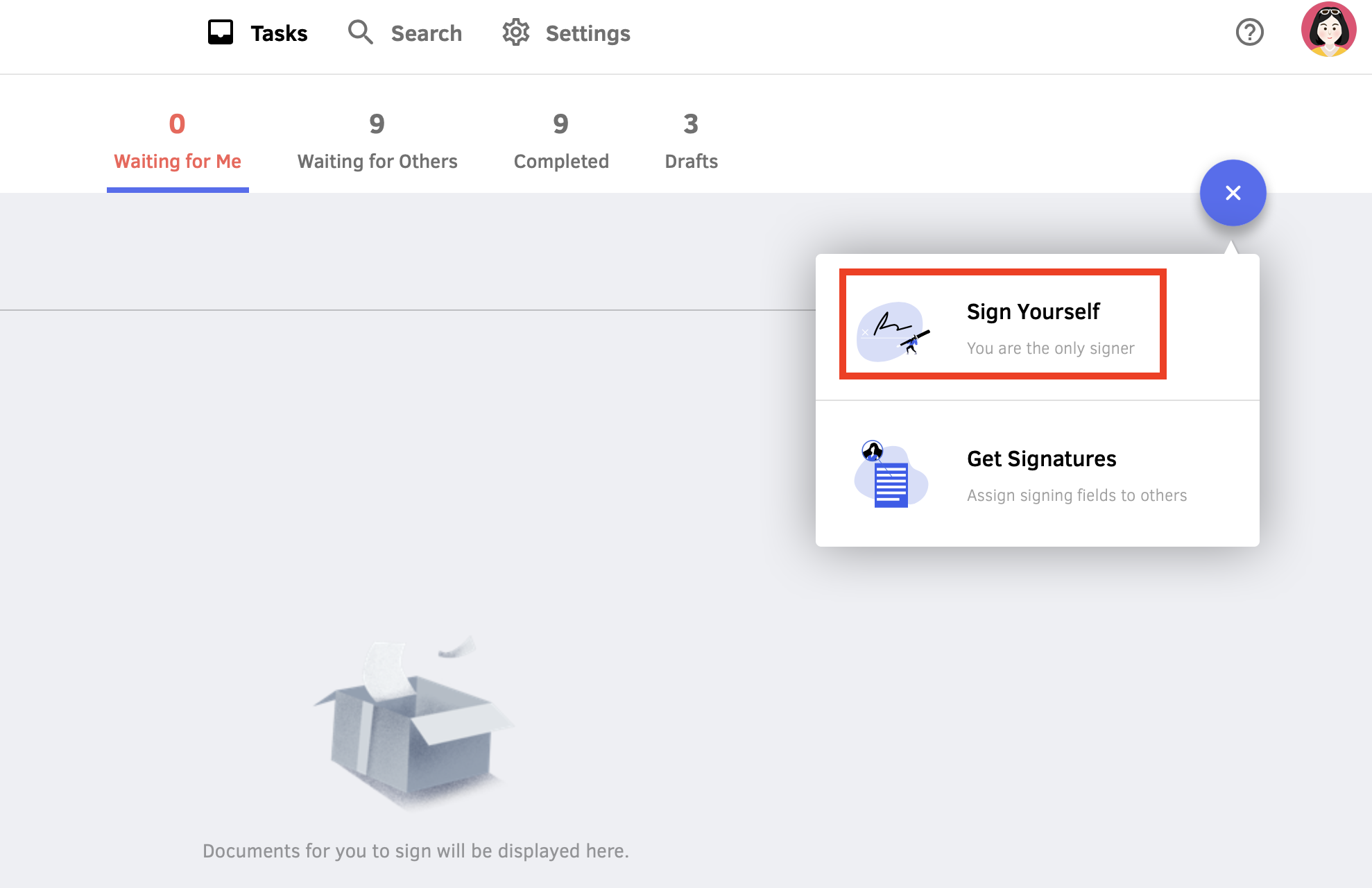Open the Search magnifier icon
Screen dimensions: 1372x888
tap(360, 32)
